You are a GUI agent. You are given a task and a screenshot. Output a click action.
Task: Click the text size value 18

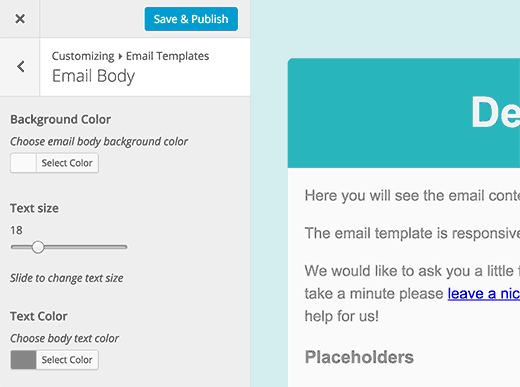[x=16, y=230]
